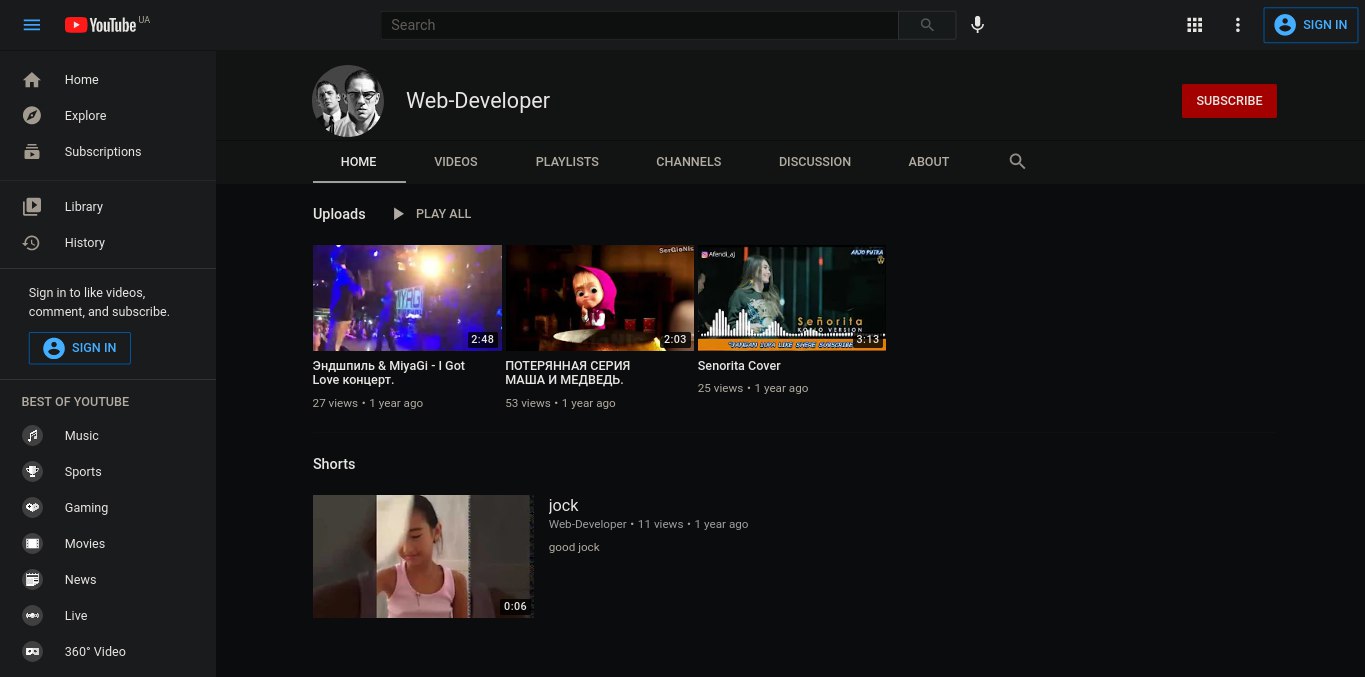Click the Senorita Cover video title
Image resolution: width=1365 pixels, height=677 pixels.
739,366
